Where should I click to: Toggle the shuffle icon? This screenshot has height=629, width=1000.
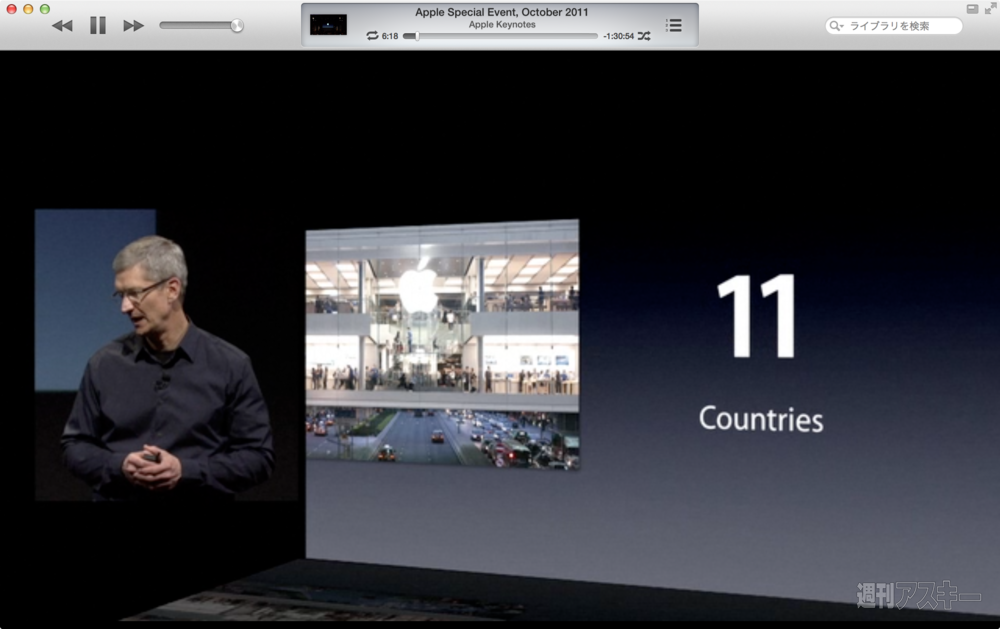click(x=644, y=36)
